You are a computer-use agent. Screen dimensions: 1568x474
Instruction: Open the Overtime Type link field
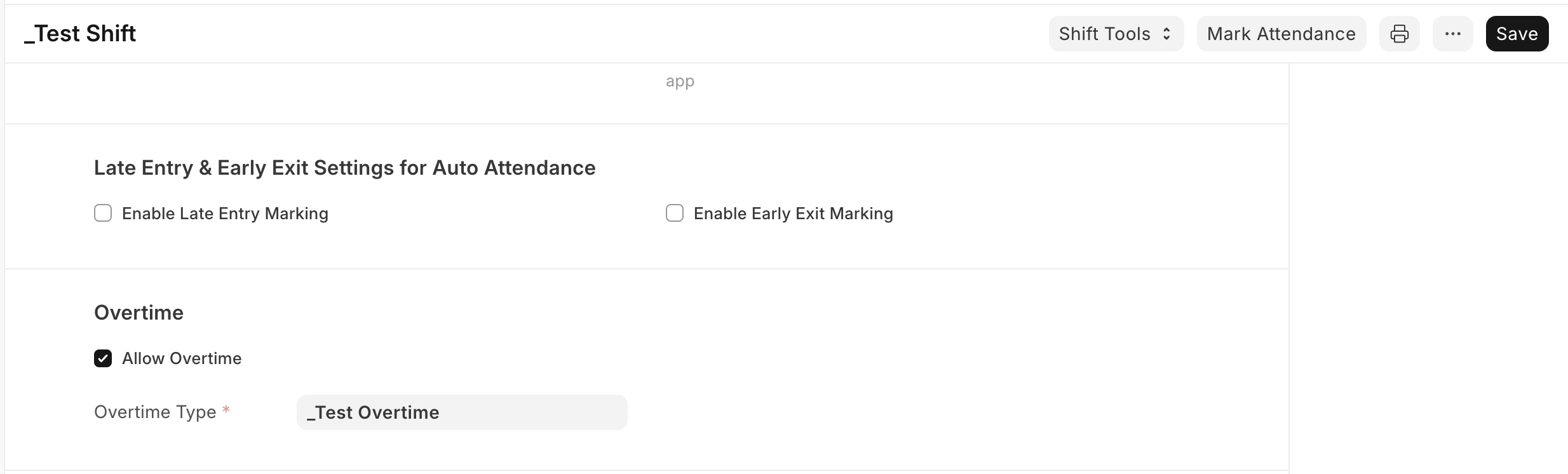pyautogui.click(x=462, y=412)
